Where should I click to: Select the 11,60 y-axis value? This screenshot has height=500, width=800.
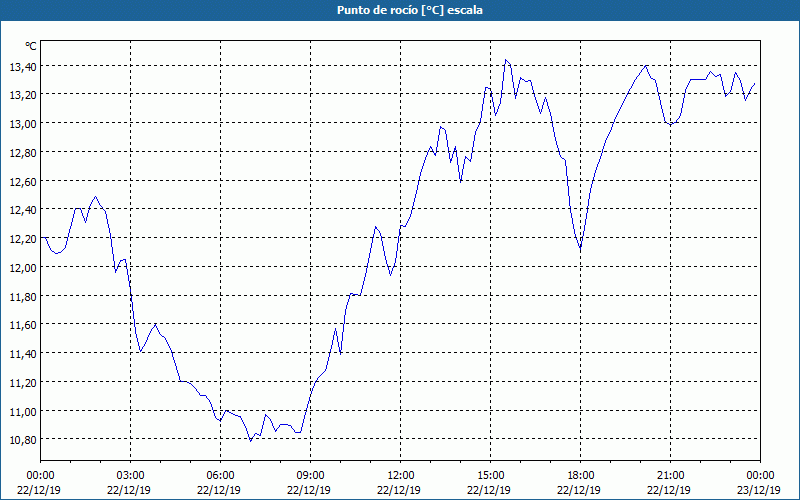point(22,324)
